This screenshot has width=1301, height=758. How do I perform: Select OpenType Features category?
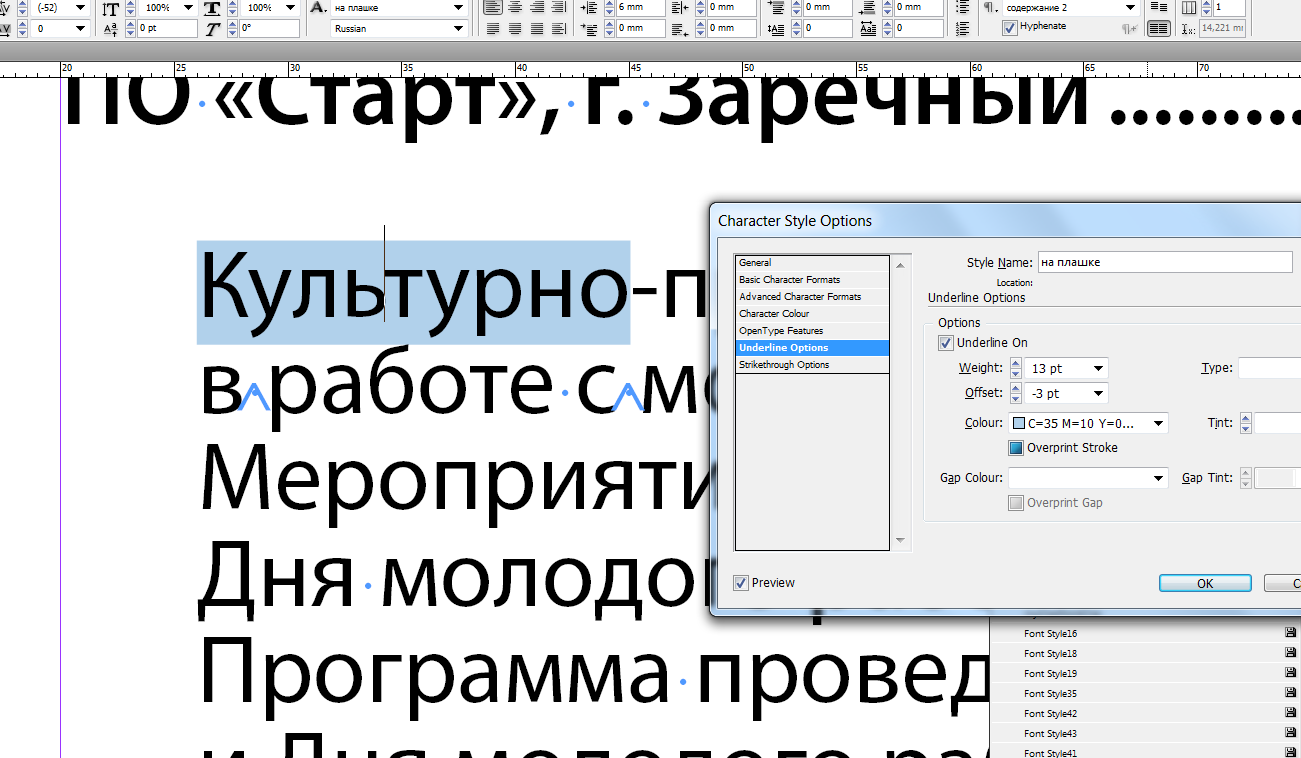tap(812, 331)
